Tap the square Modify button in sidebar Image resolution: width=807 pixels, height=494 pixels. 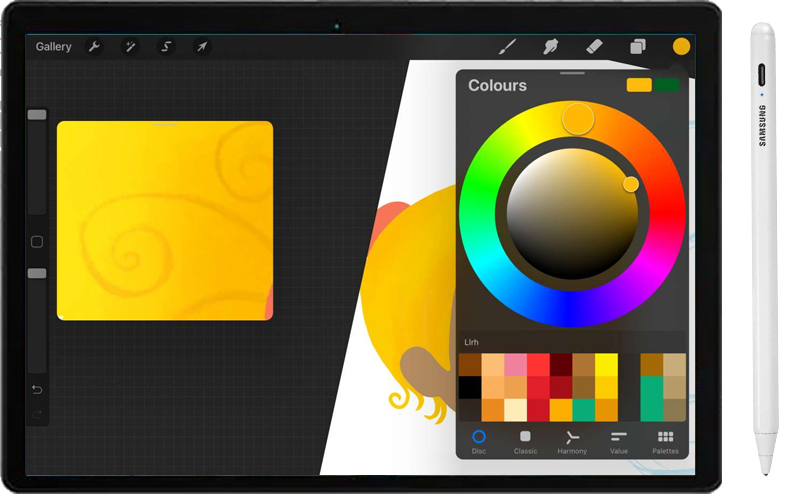point(37,242)
